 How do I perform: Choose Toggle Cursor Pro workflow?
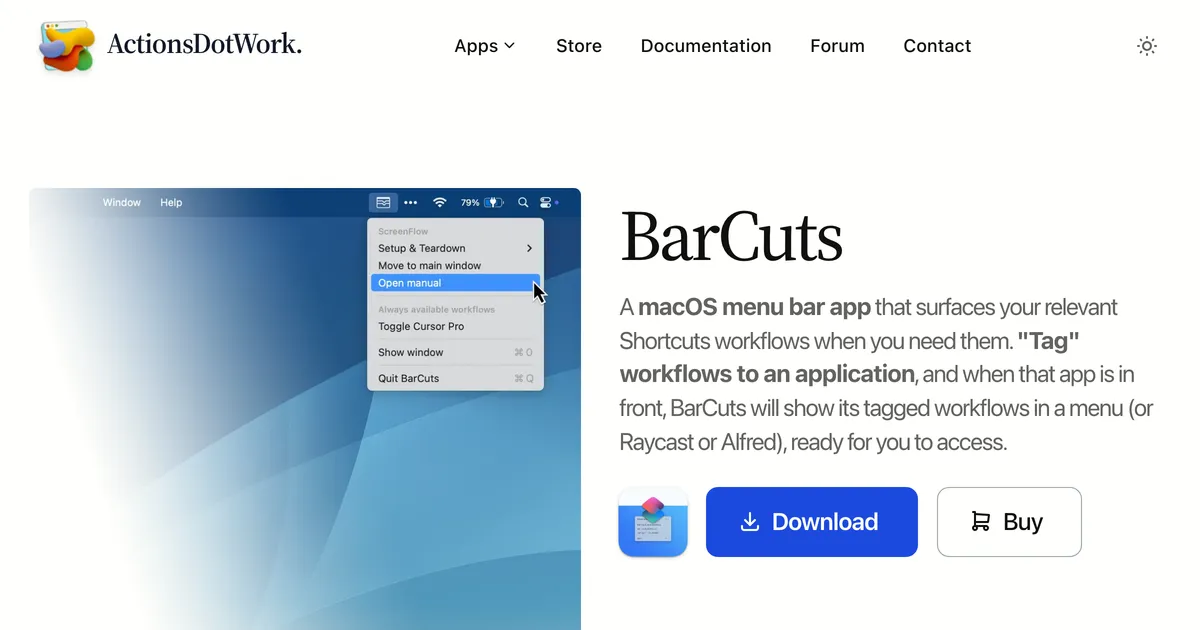click(x=456, y=326)
